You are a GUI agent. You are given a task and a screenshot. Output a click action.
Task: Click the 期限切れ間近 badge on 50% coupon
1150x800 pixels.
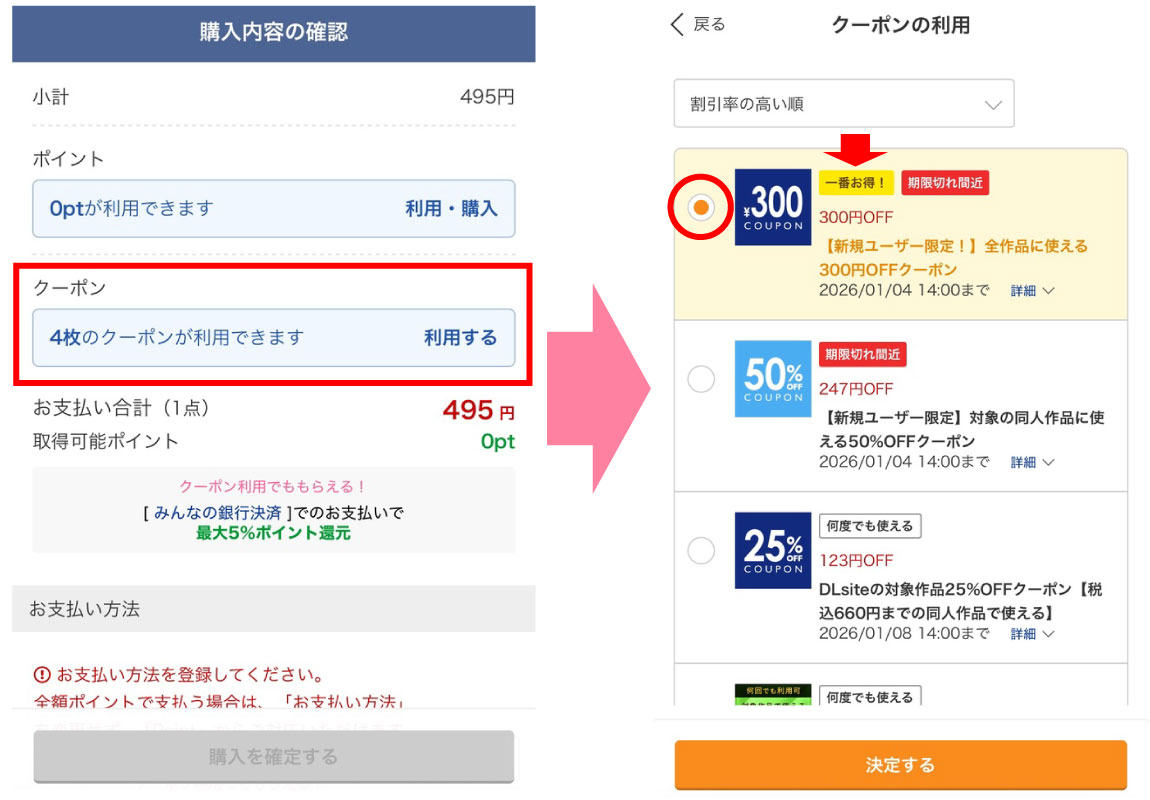pos(862,354)
